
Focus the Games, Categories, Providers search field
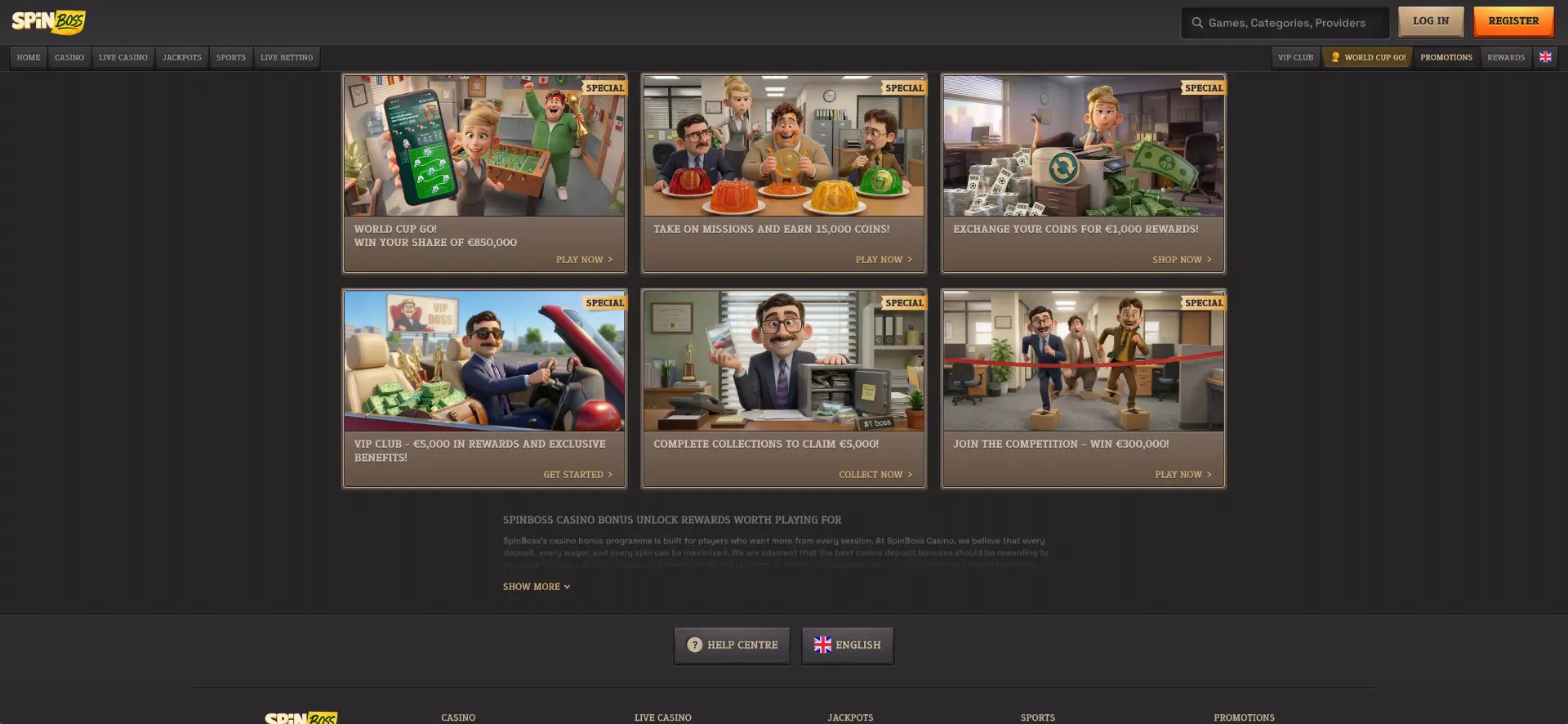click(1285, 23)
